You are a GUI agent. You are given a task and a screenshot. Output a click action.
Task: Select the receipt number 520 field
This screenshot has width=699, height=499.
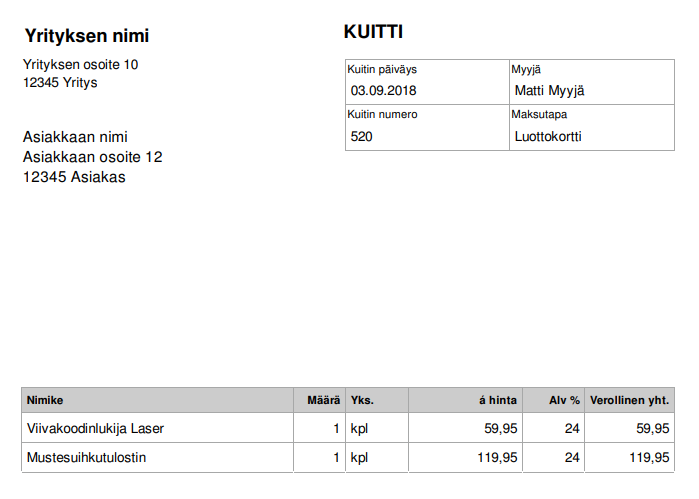(362, 136)
